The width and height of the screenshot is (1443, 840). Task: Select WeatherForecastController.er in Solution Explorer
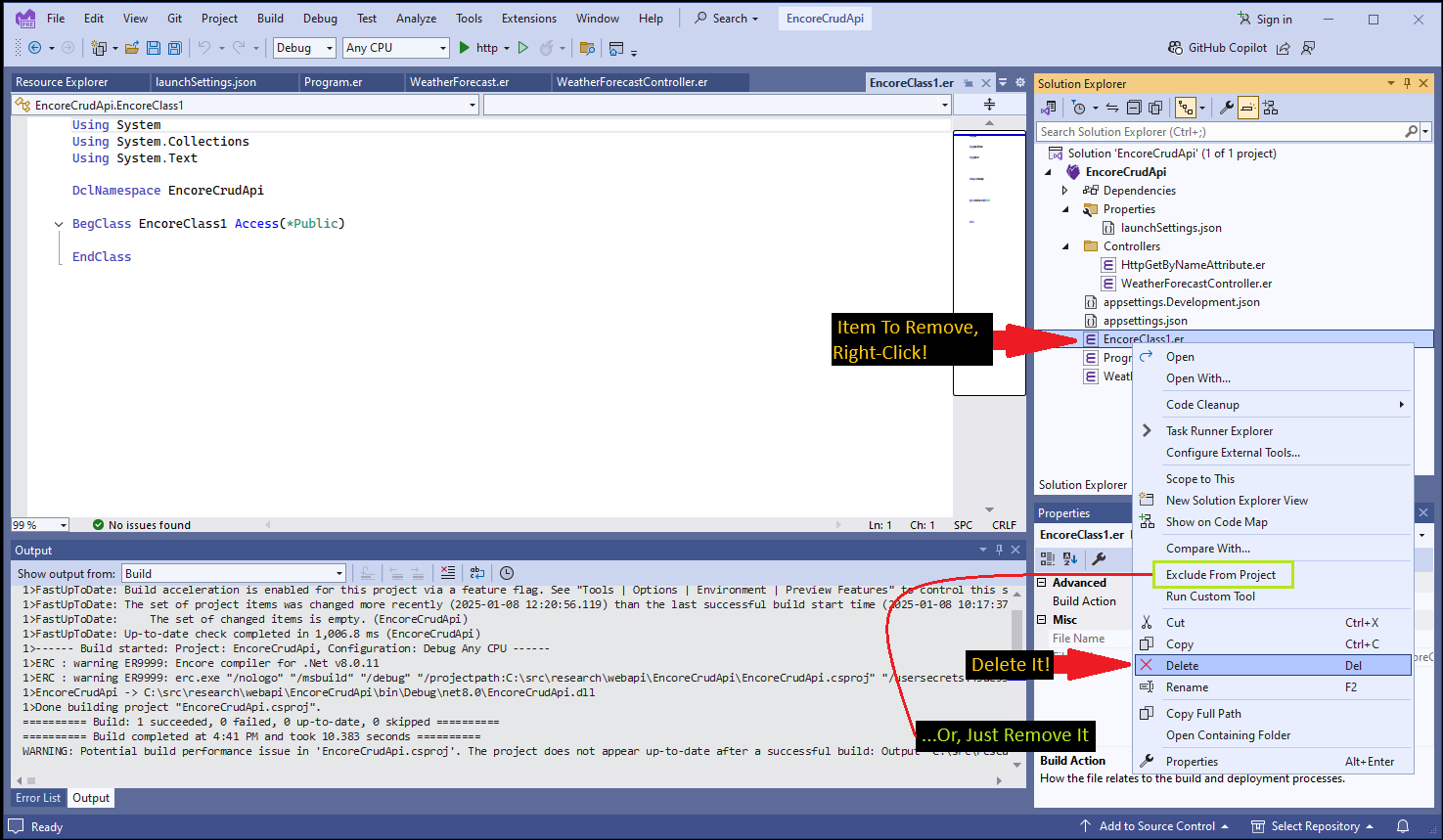[1196, 284]
